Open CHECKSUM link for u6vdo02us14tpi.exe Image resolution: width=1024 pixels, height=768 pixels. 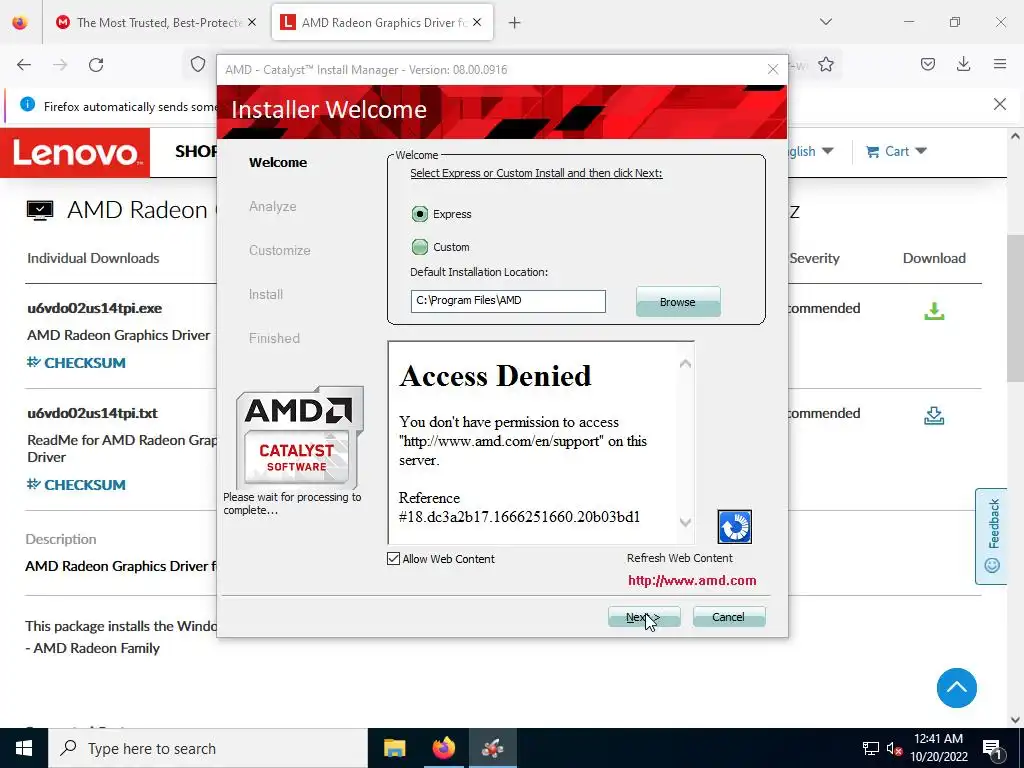click(76, 362)
